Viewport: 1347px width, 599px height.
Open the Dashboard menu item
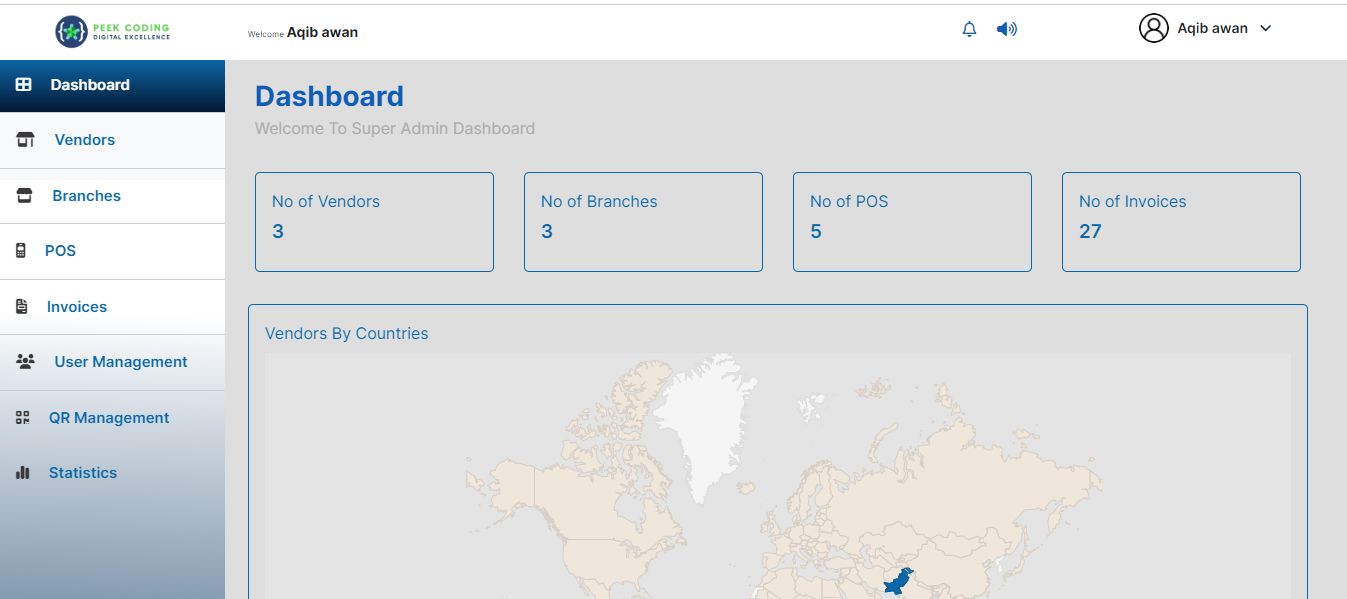(90, 85)
